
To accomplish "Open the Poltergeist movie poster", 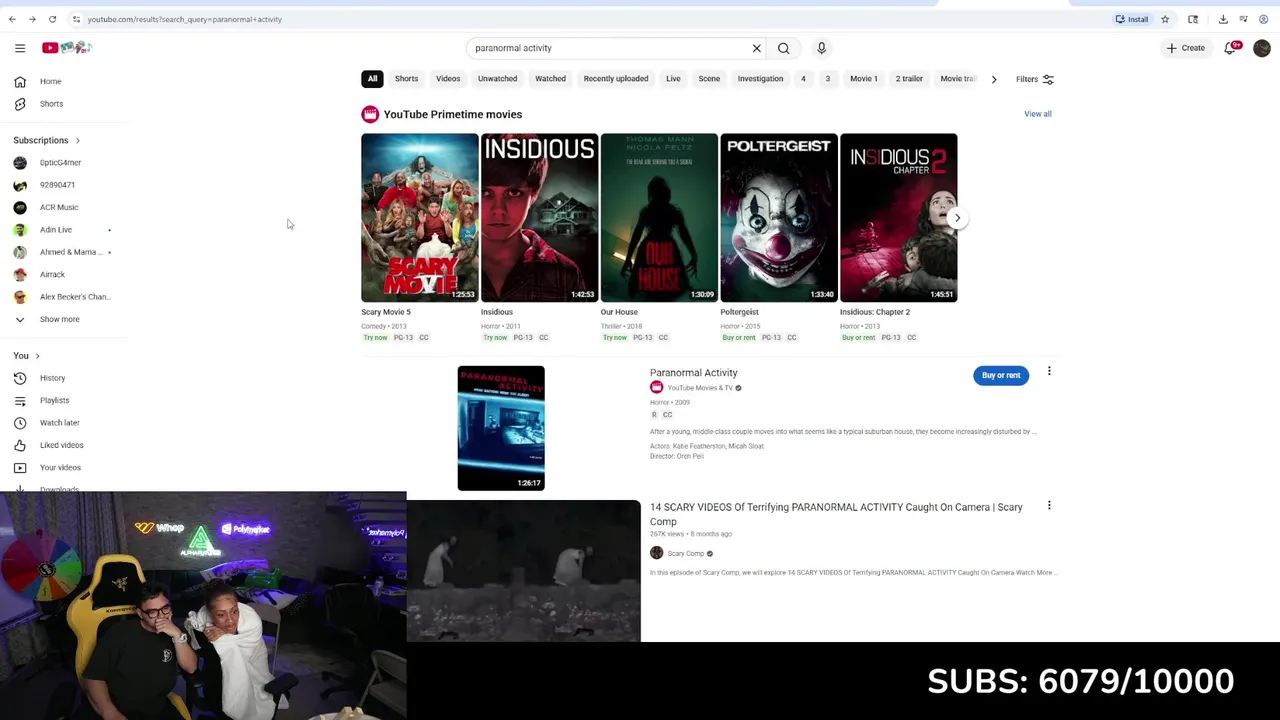I will click(x=779, y=217).
